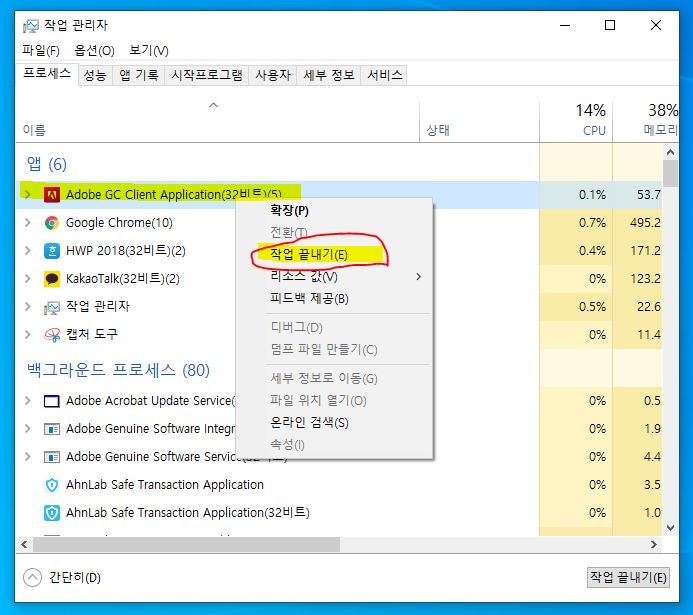
Task: Select the 프로세스 tab
Action: [47, 73]
